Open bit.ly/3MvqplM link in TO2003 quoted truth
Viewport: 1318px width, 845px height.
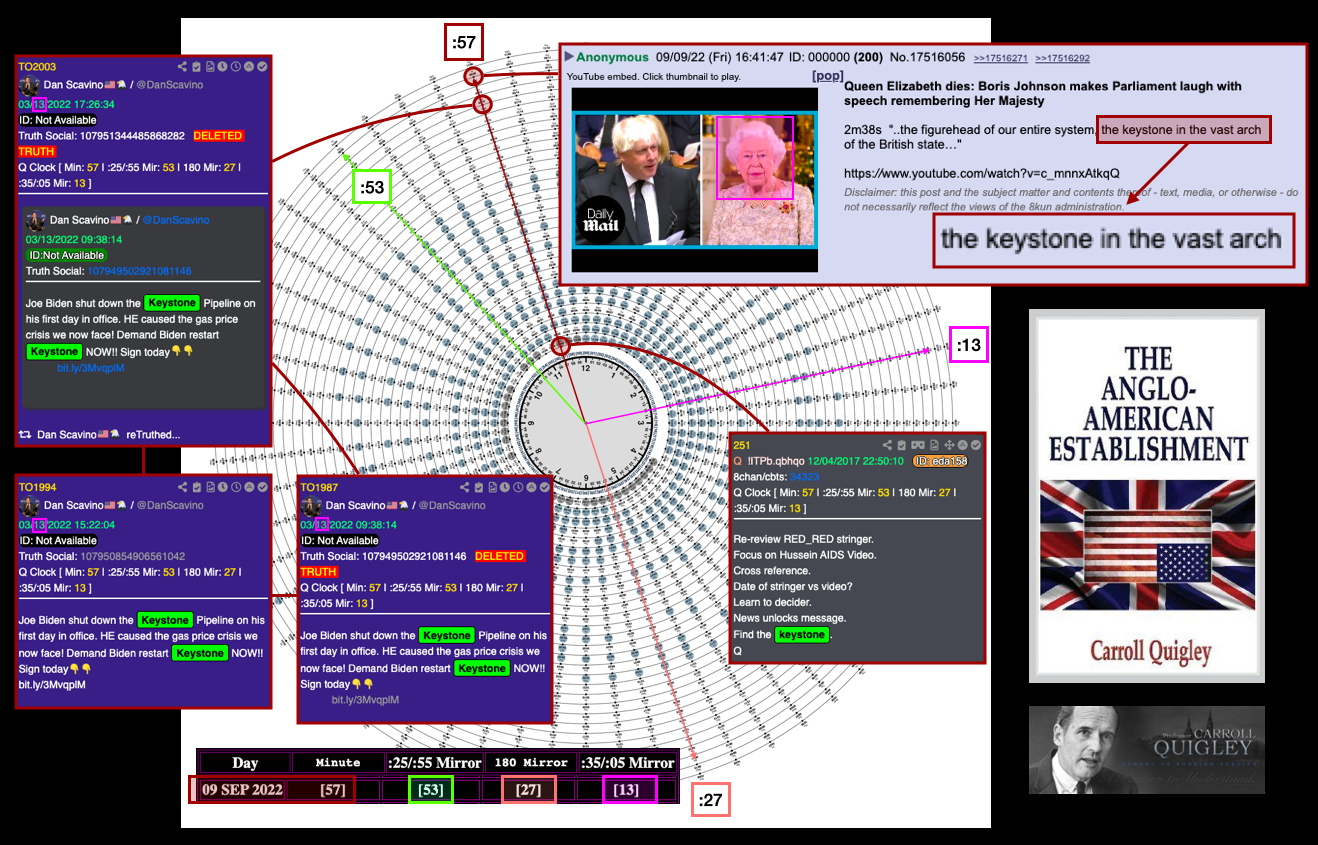(89, 368)
